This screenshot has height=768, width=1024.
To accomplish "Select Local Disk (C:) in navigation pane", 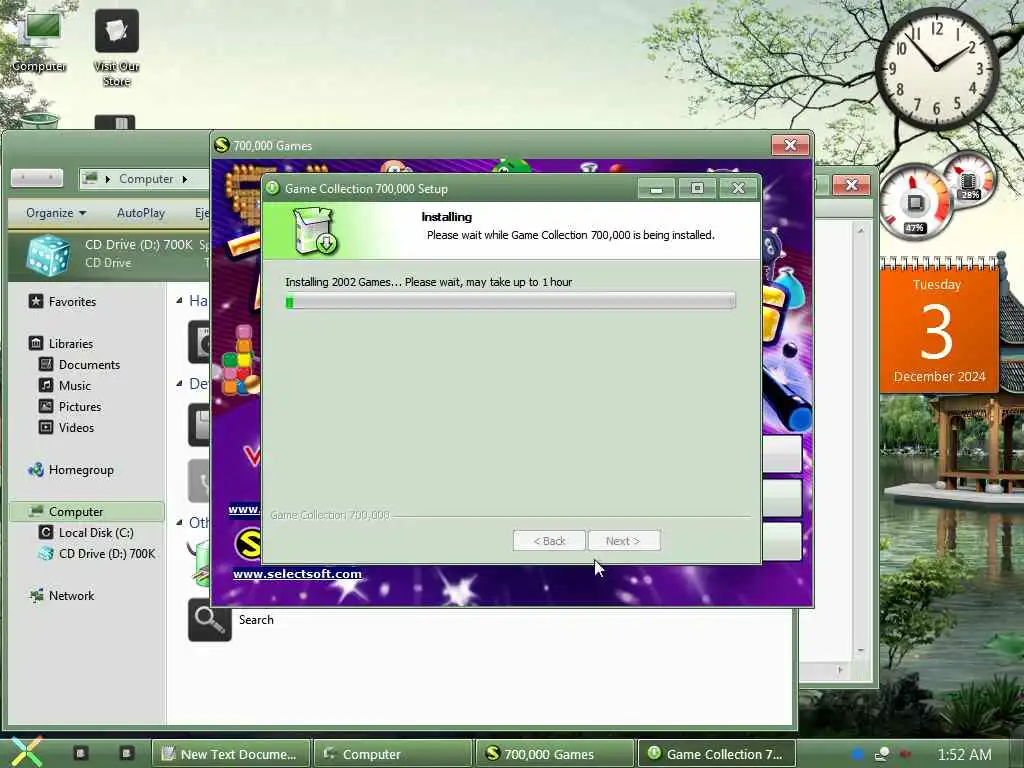I will (x=96, y=532).
